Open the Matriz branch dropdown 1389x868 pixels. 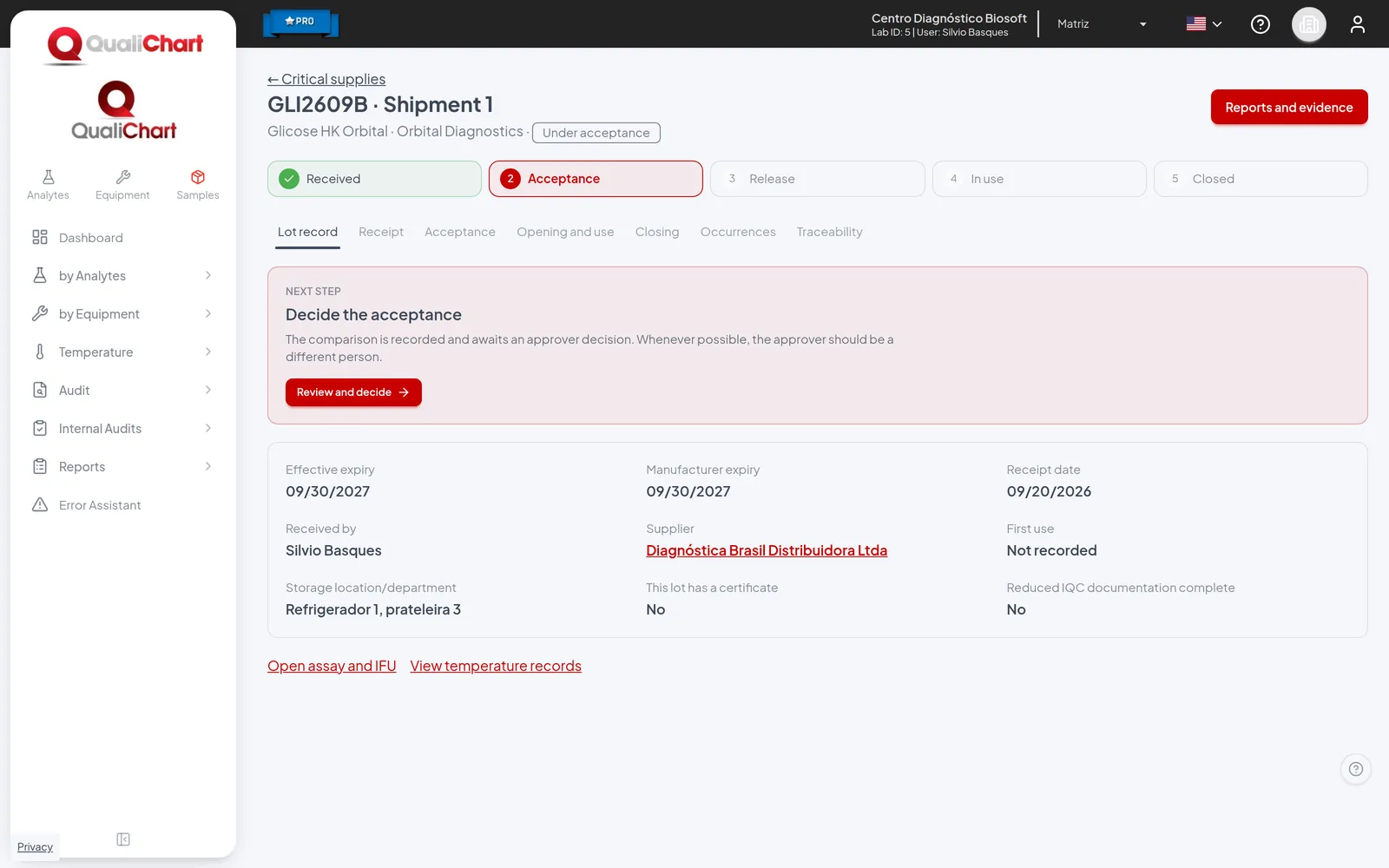[1103, 24]
